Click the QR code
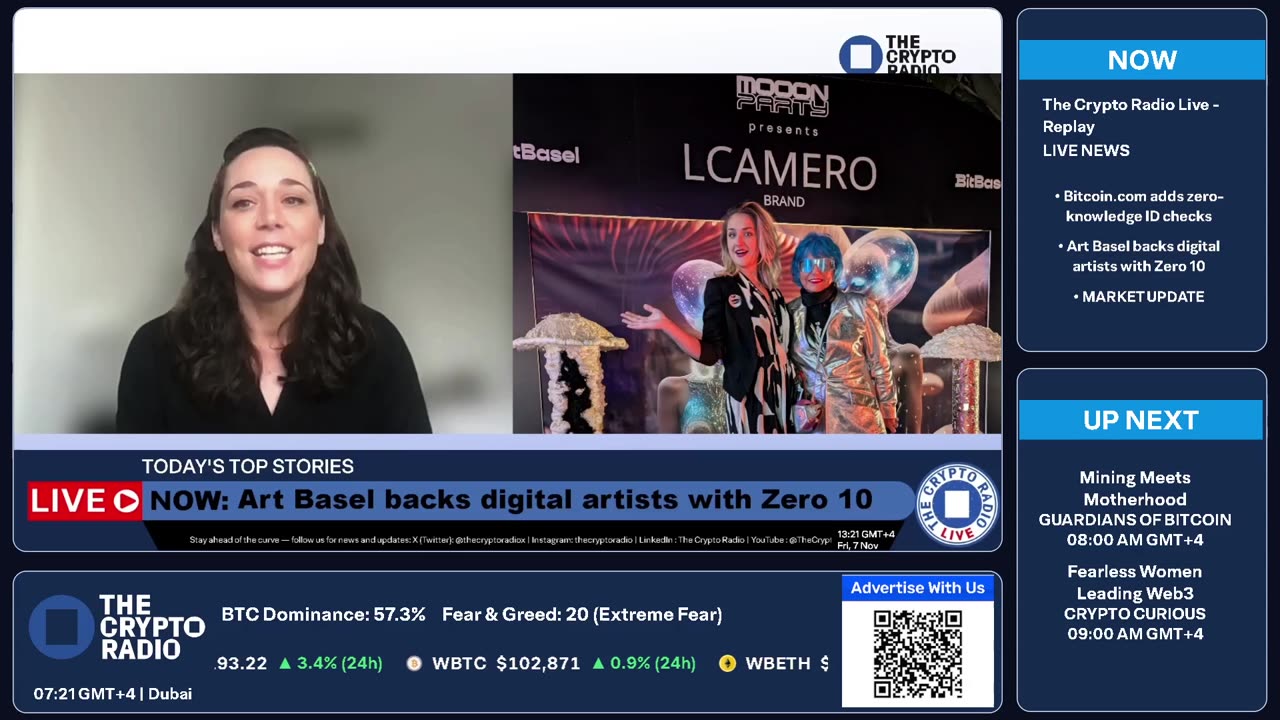 click(917, 654)
